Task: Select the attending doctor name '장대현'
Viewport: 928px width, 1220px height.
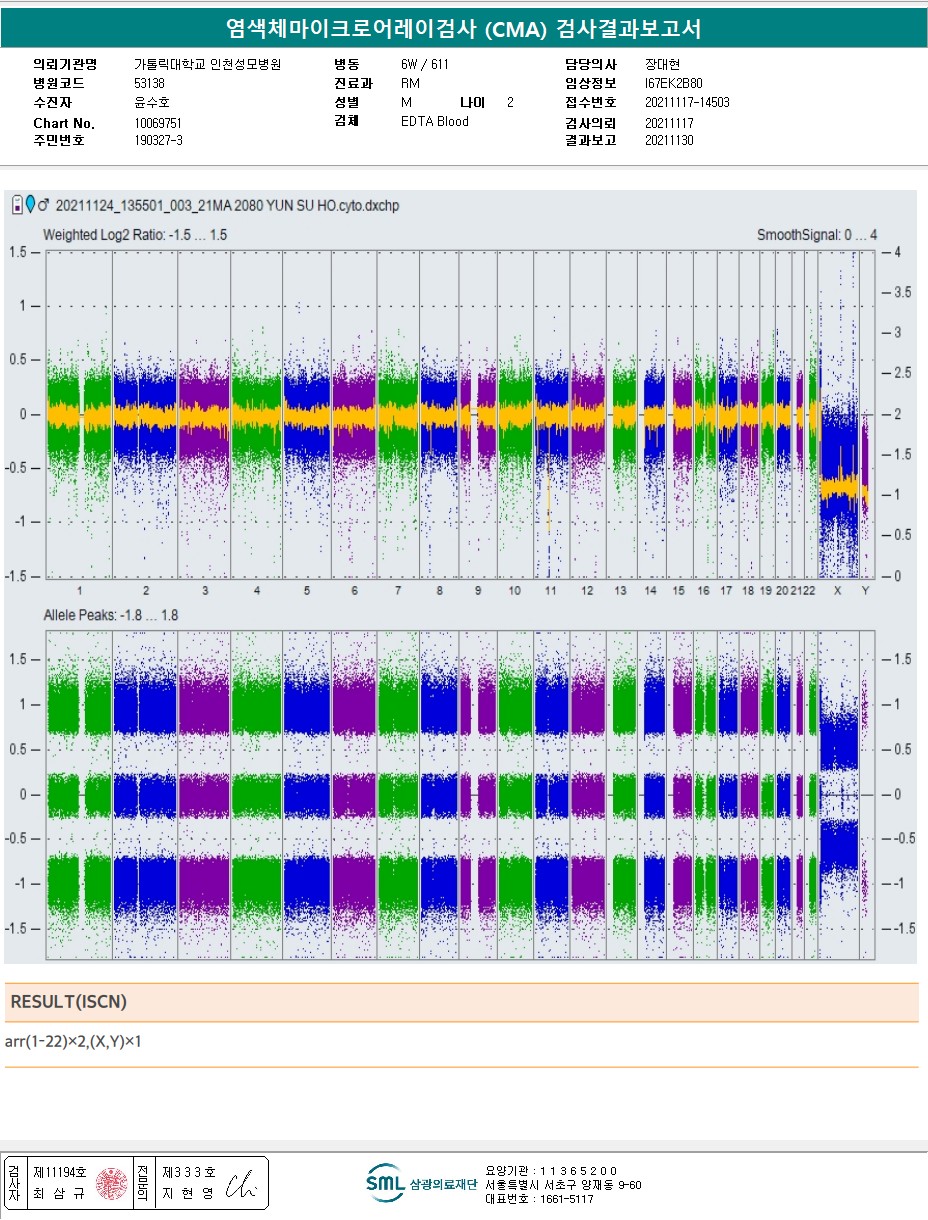Action: point(662,63)
